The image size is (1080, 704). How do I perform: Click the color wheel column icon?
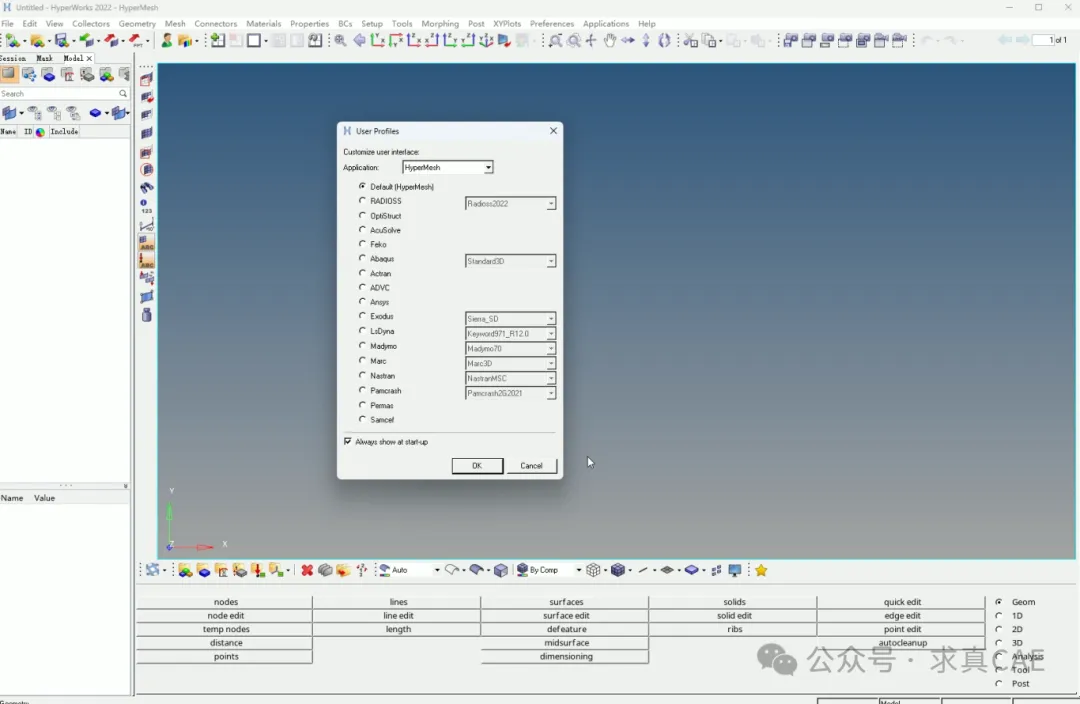pyautogui.click(x=41, y=132)
